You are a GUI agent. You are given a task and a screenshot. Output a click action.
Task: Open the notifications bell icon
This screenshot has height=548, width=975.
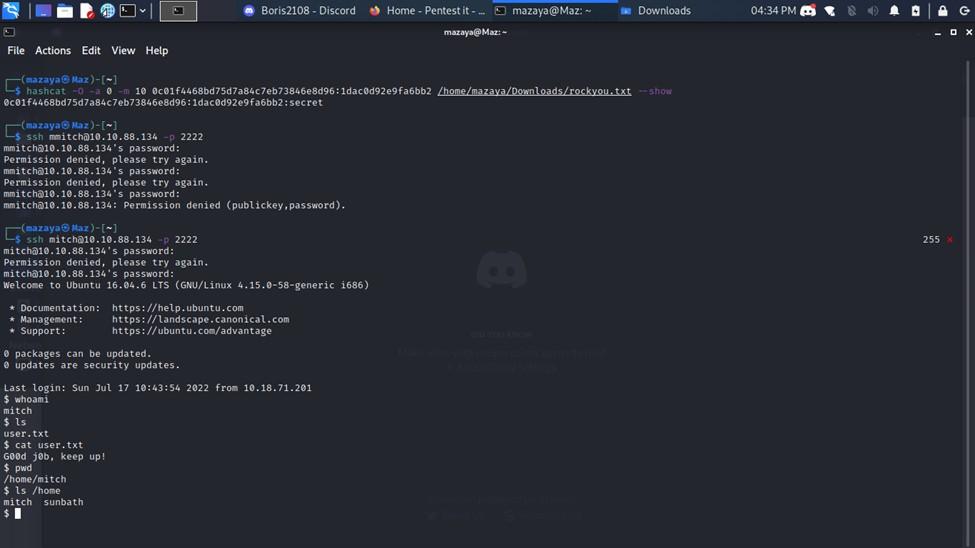click(894, 11)
